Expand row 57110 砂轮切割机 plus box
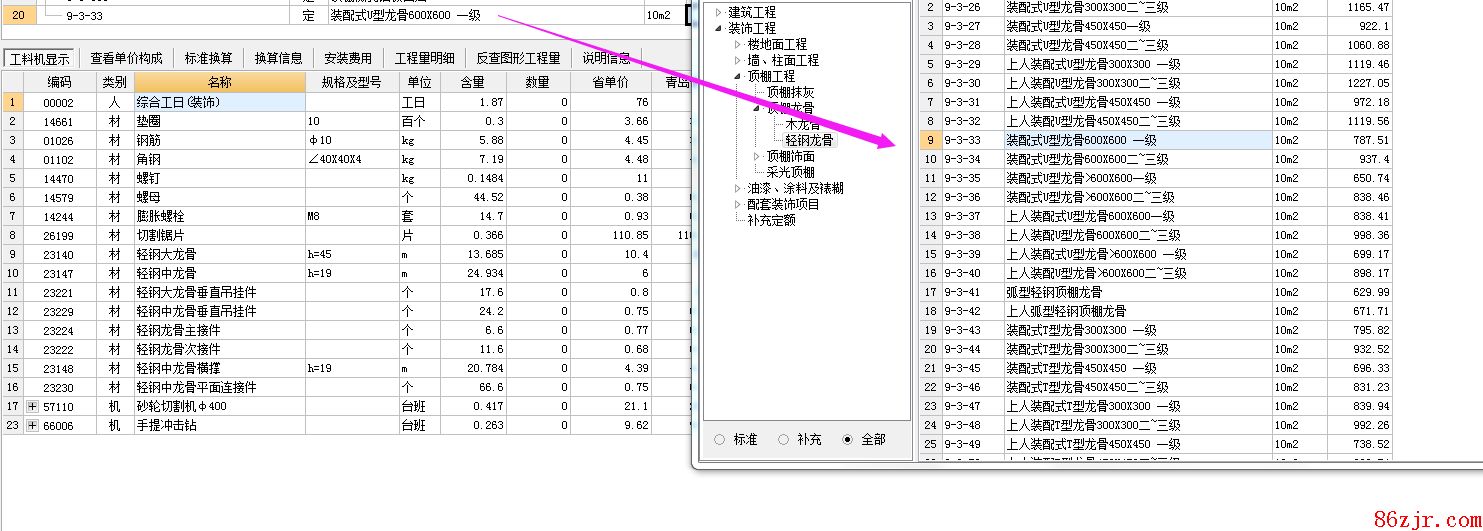The height and width of the screenshot is (531, 1483). [x=32, y=406]
